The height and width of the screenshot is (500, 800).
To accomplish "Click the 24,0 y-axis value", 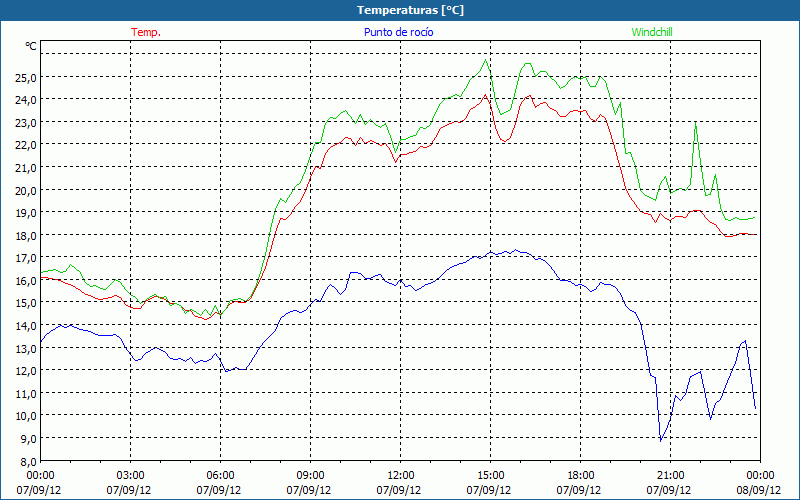I will [27, 100].
